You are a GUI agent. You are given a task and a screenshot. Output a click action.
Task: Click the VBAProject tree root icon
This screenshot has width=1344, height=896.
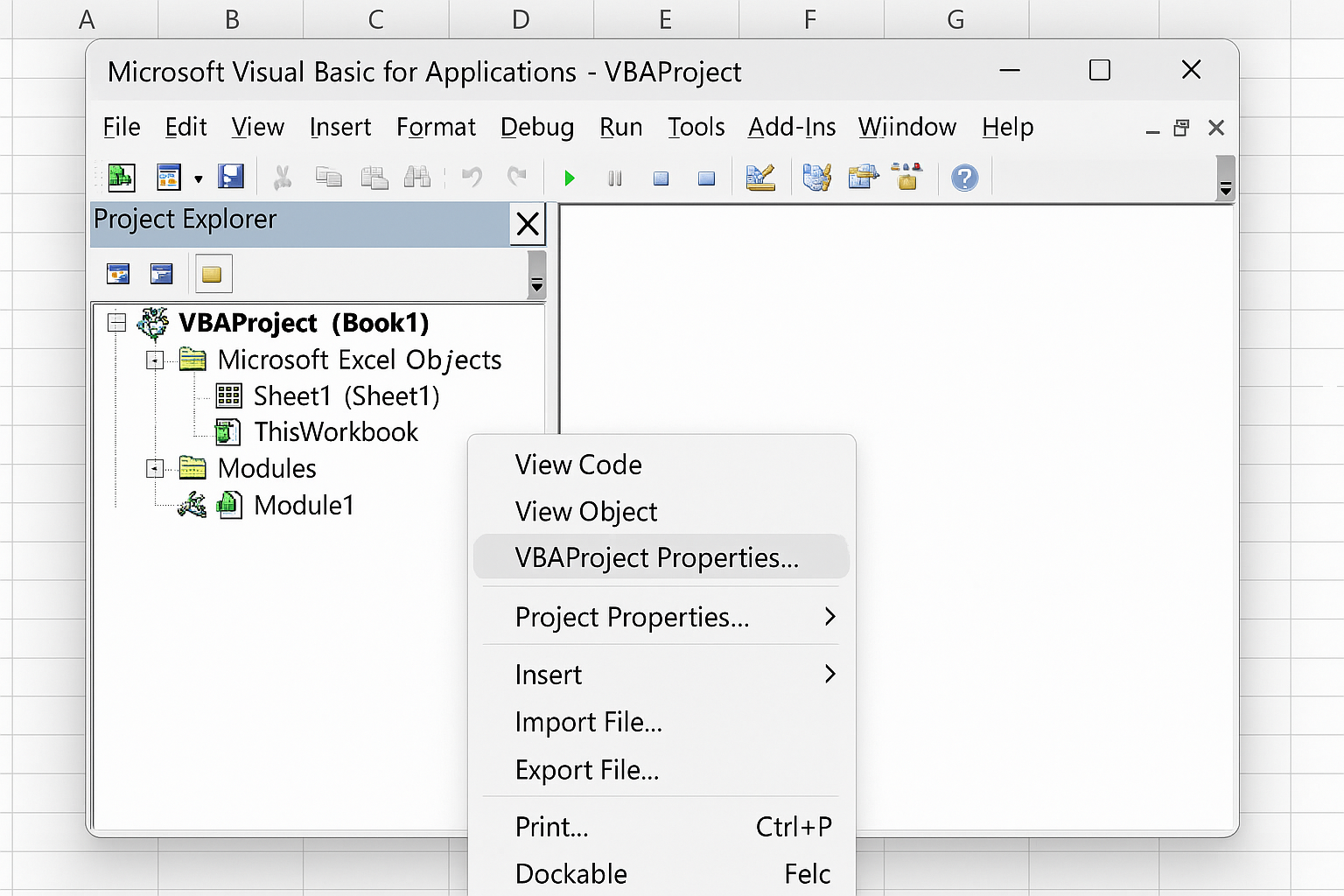pyautogui.click(x=153, y=323)
